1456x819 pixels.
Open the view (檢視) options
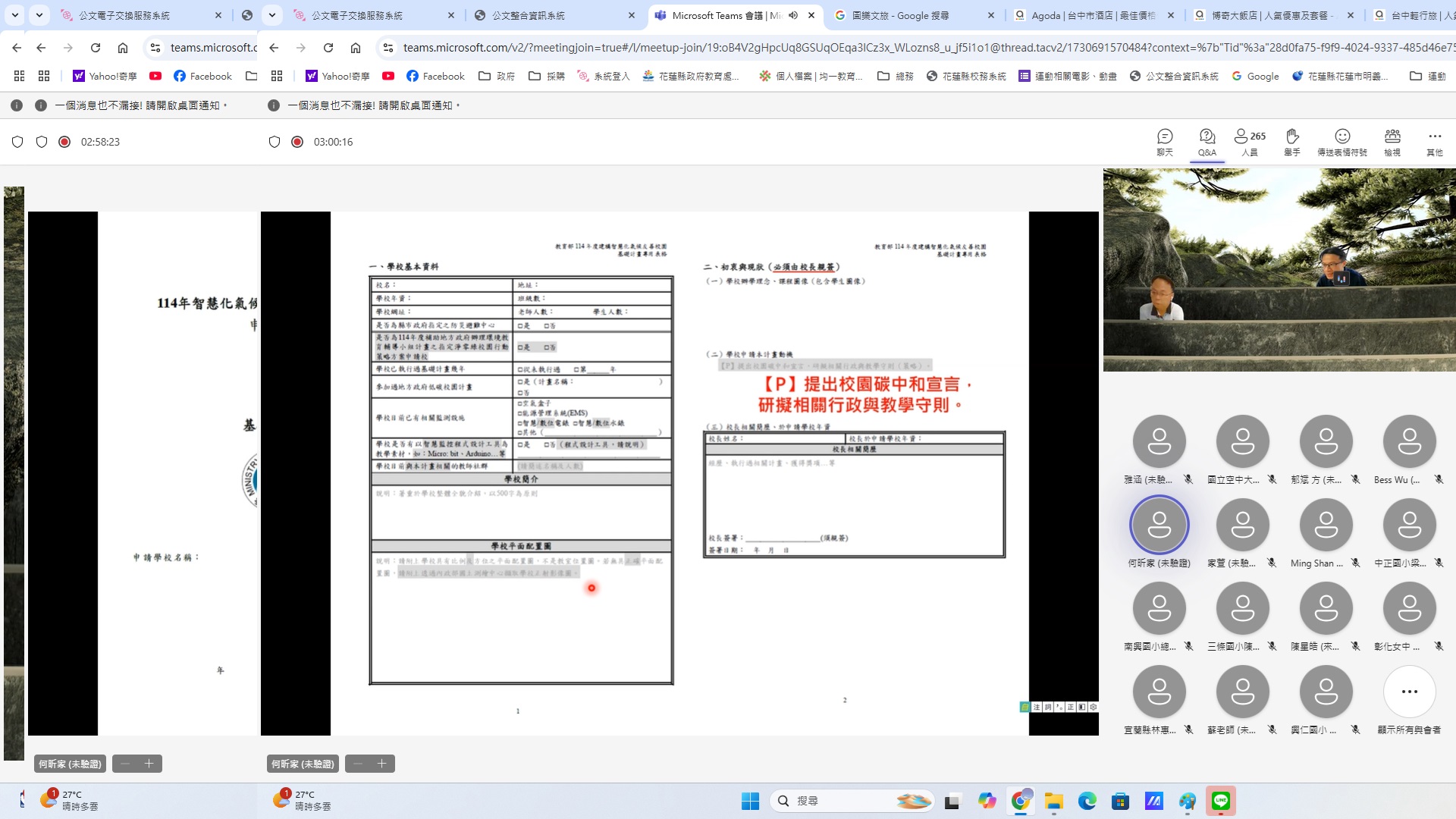(1392, 142)
